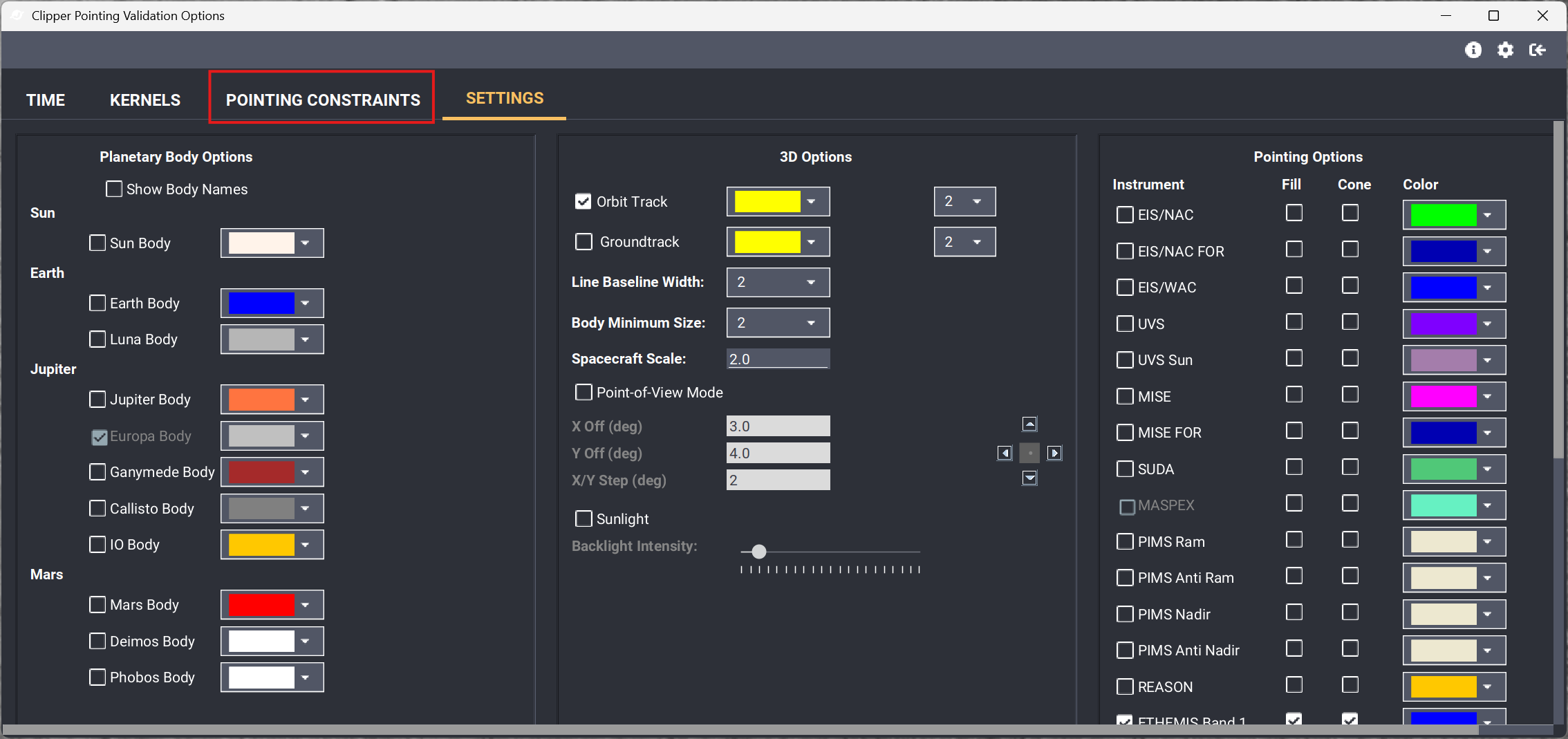Click MASPEX aqua color swatch
The image size is (1568, 739).
[x=1444, y=505]
